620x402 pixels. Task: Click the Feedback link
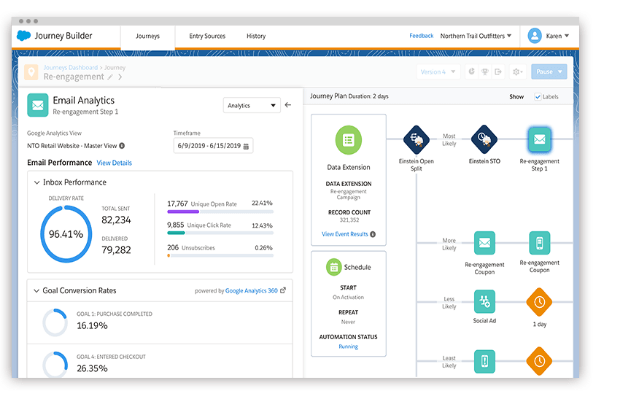coord(421,36)
